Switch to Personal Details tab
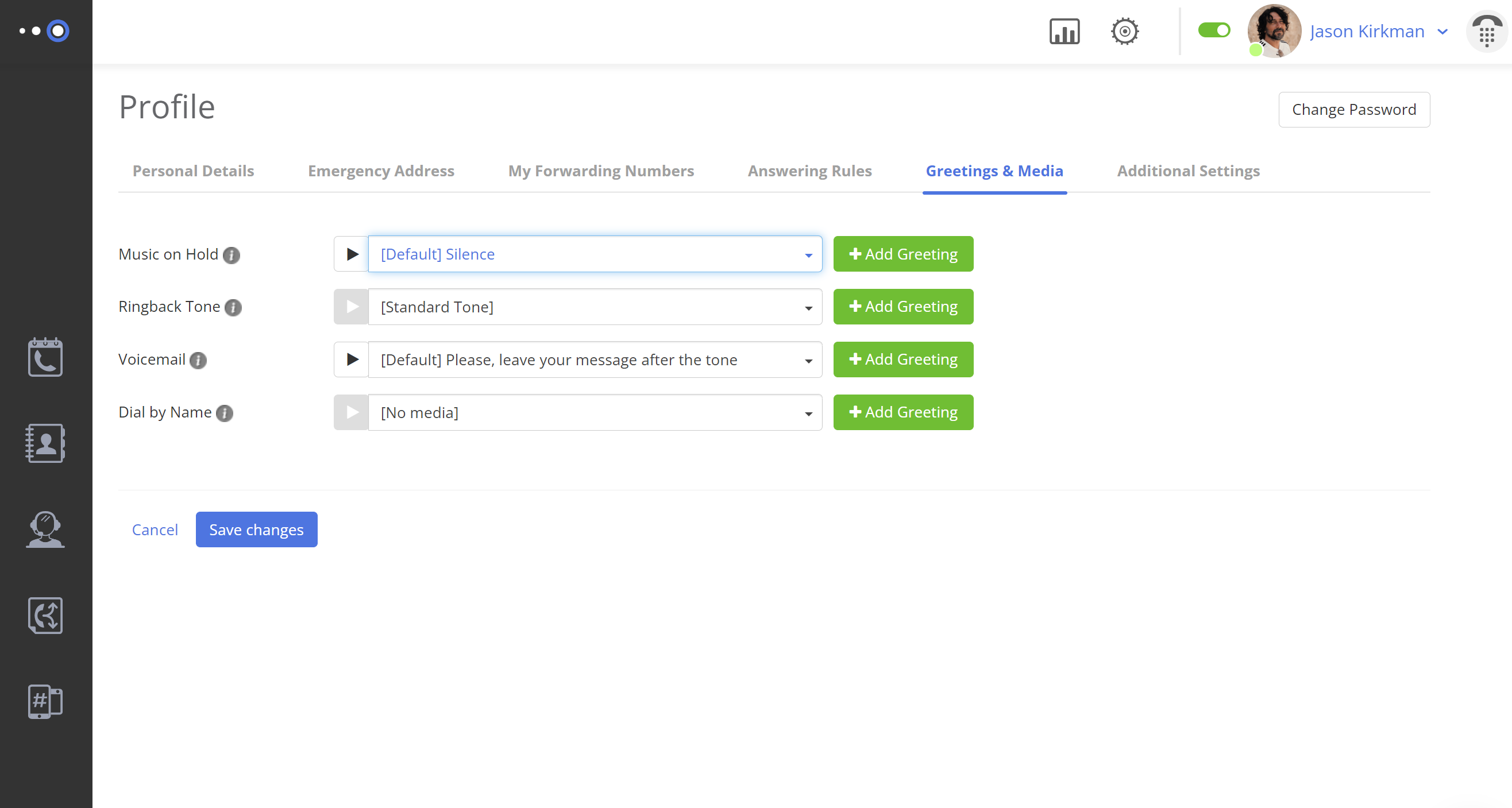 coord(193,171)
